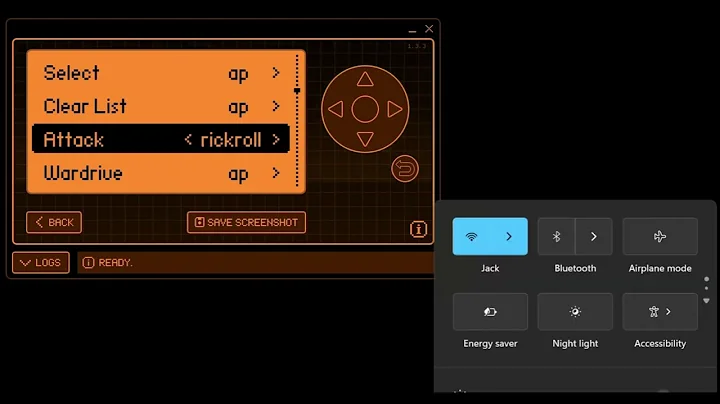Toggle Wi-Fi on the Jack tile
Image resolution: width=720 pixels, height=404 pixels.
(471, 236)
